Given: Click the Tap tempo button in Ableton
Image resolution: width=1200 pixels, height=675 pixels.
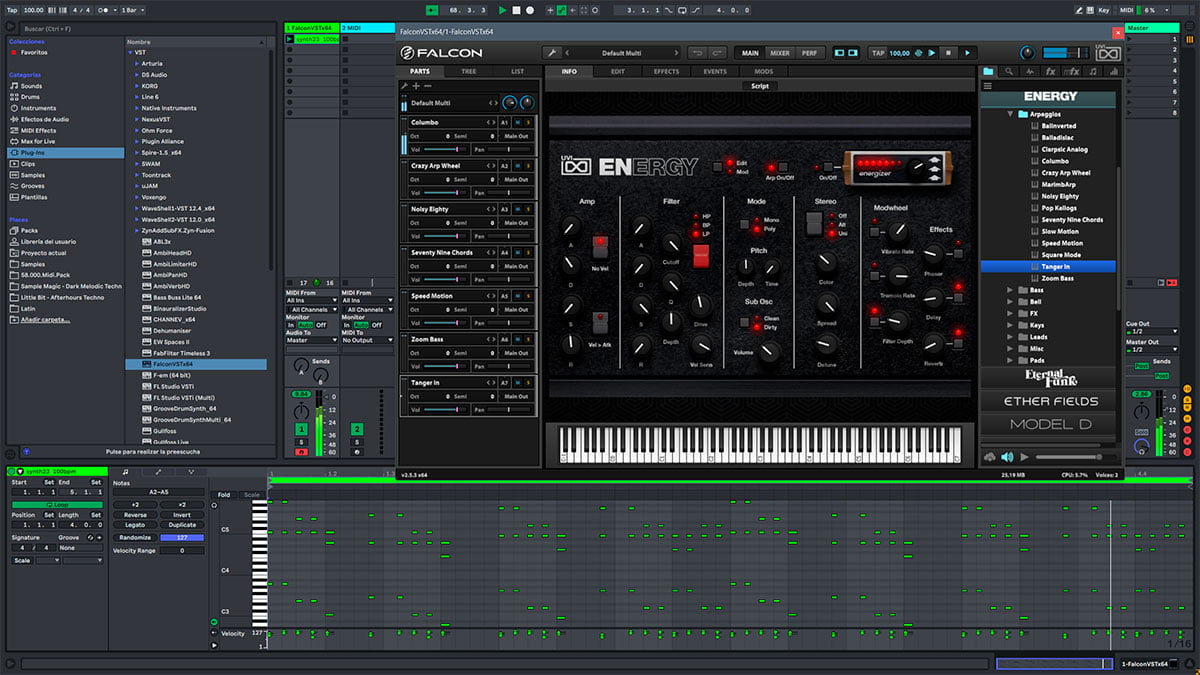Looking at the screenshot, I should tap(11, 10).
